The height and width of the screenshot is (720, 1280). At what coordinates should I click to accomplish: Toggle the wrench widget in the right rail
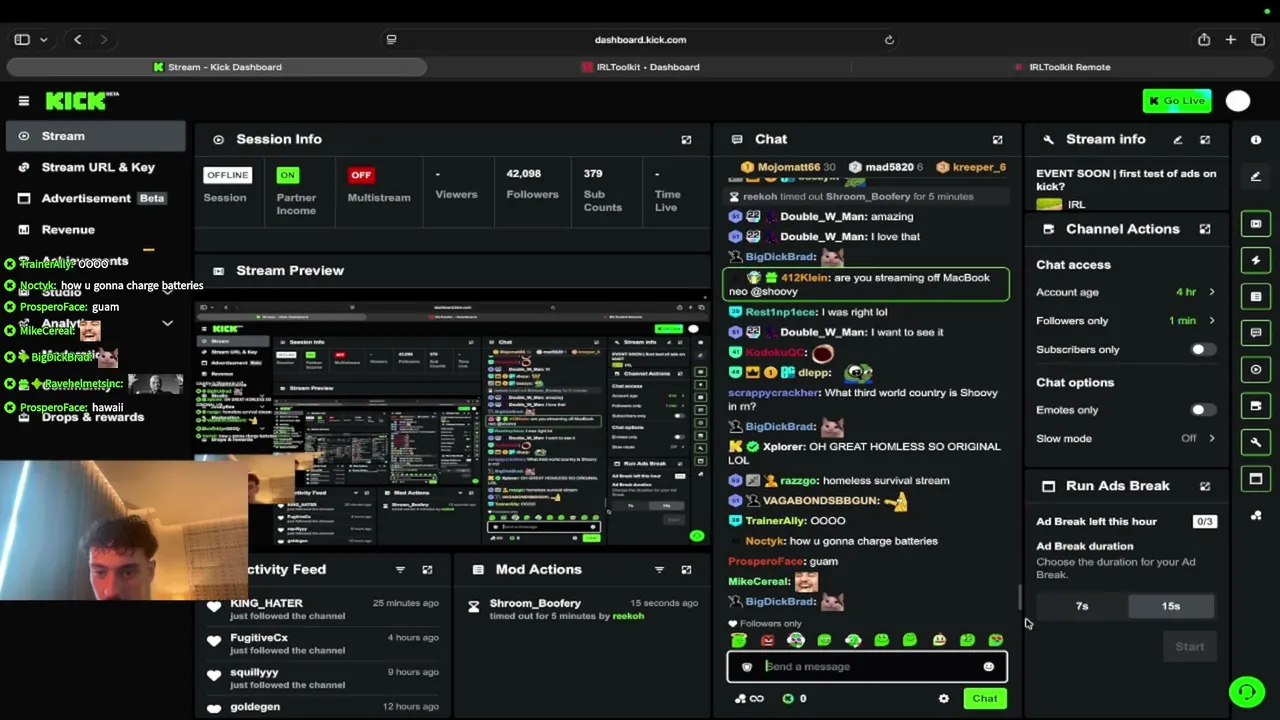1256,442
